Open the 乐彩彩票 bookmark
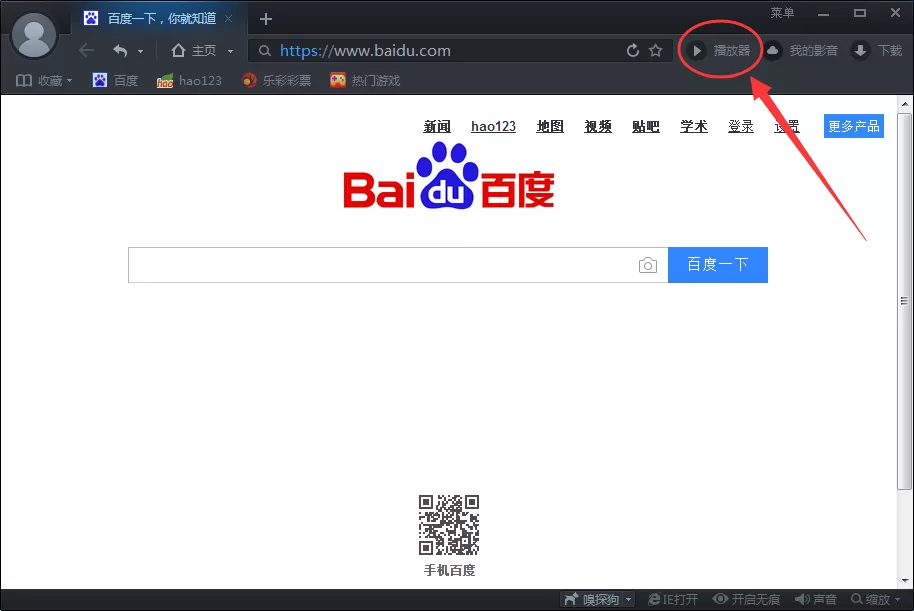 [x=276, y=80]
